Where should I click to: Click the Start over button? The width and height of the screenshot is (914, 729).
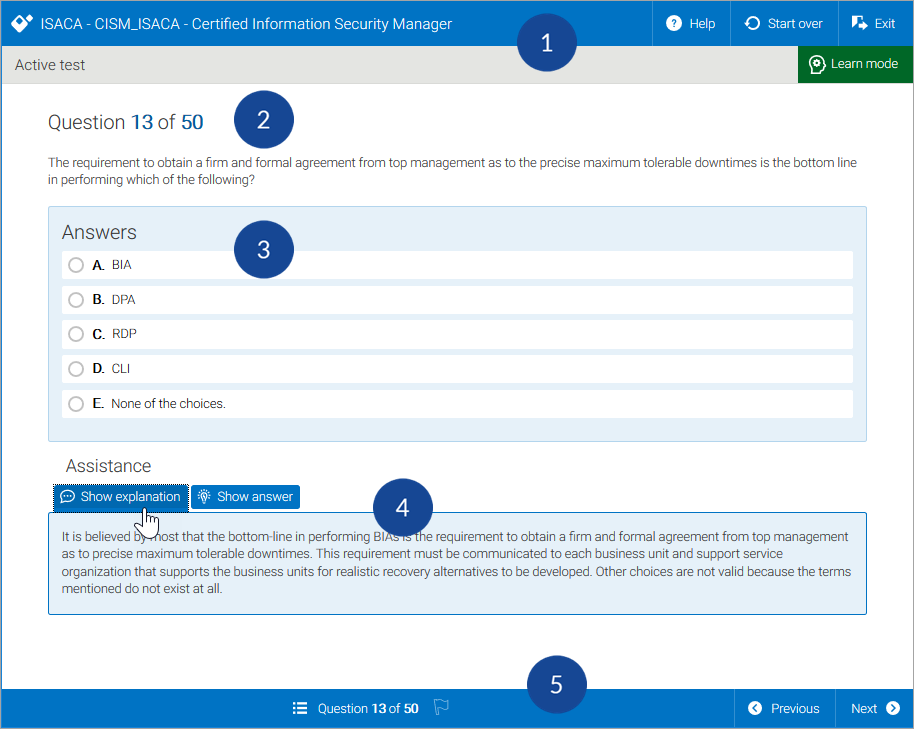784,23
